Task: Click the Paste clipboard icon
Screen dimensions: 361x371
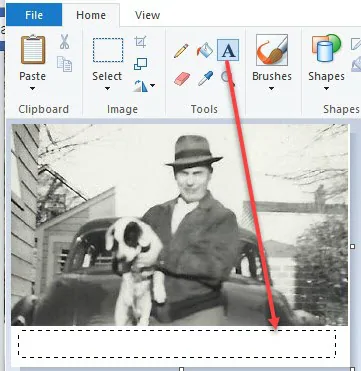Action: coord(33,49)
